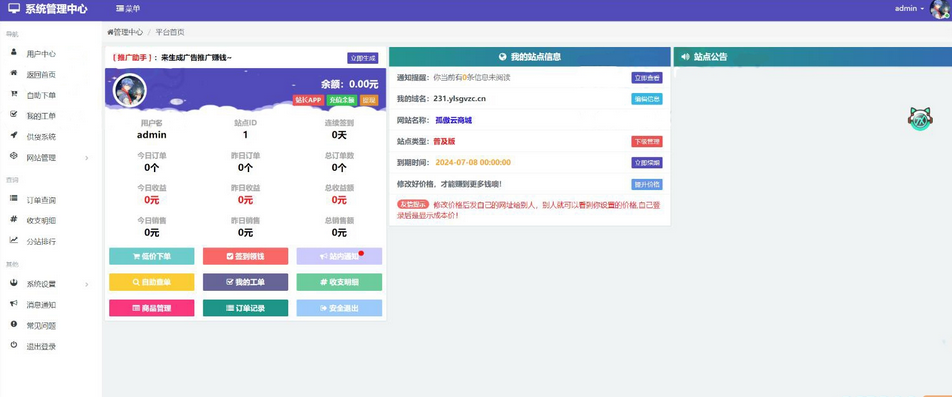Open the admin account dropdown
Viewport: 952px width, 397px height.
tap(910, 8)
